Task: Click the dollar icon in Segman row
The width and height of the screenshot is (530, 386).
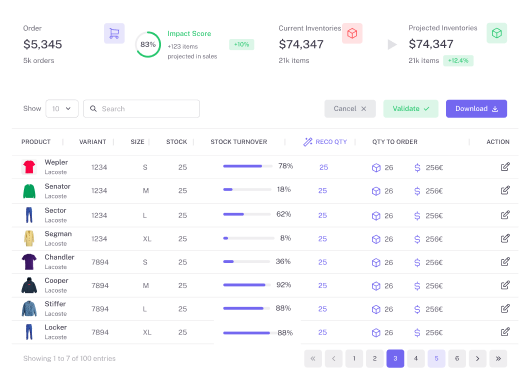Action: tap(417, 239)
